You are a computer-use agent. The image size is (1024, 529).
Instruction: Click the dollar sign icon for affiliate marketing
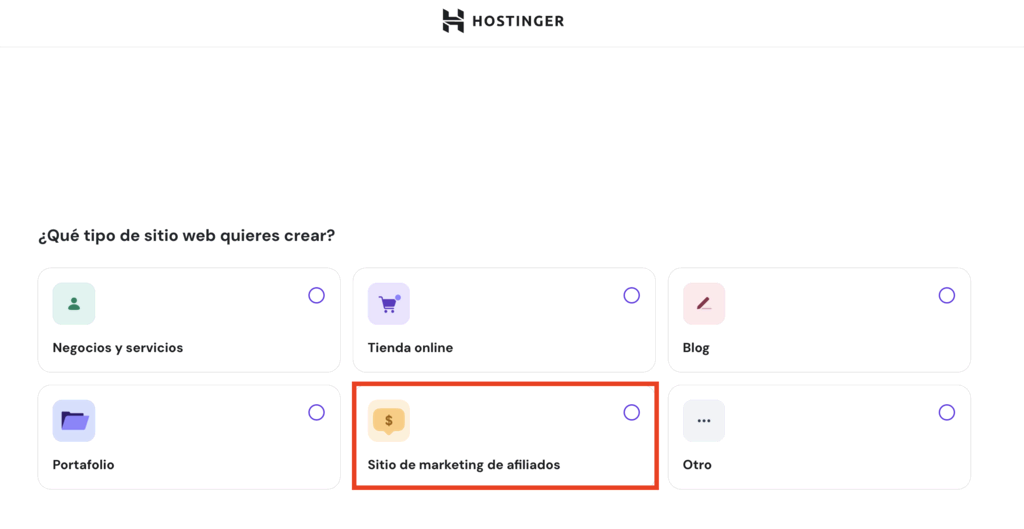(x=389, y=421)
